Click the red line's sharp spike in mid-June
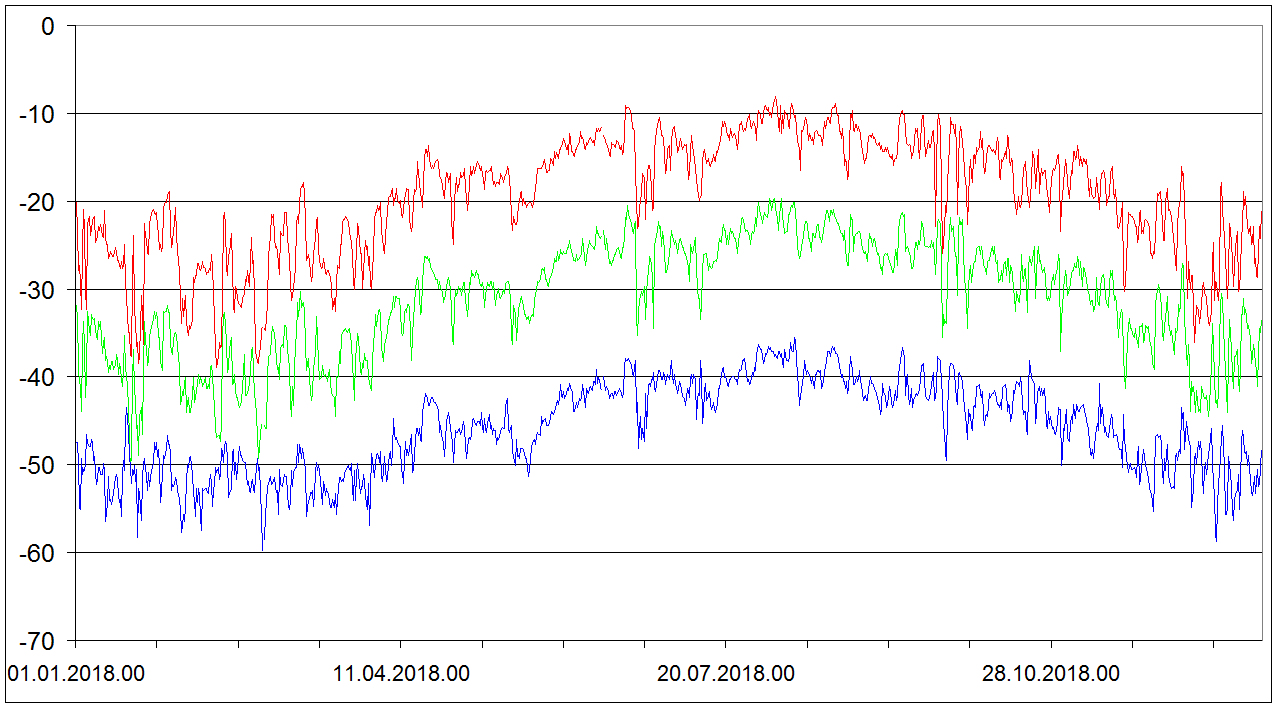 (627, 106)
